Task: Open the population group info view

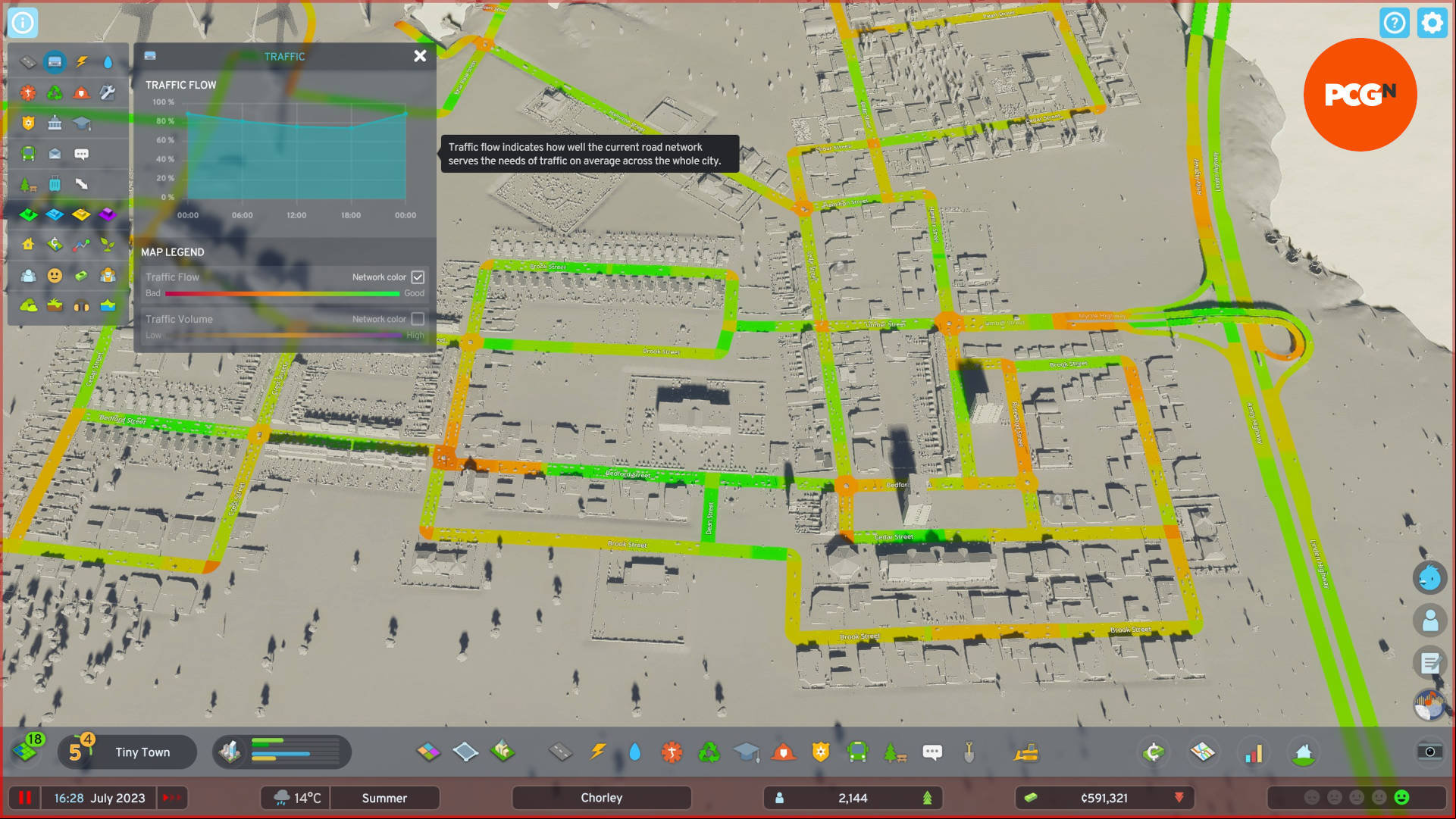Action: tap(28, 275)
